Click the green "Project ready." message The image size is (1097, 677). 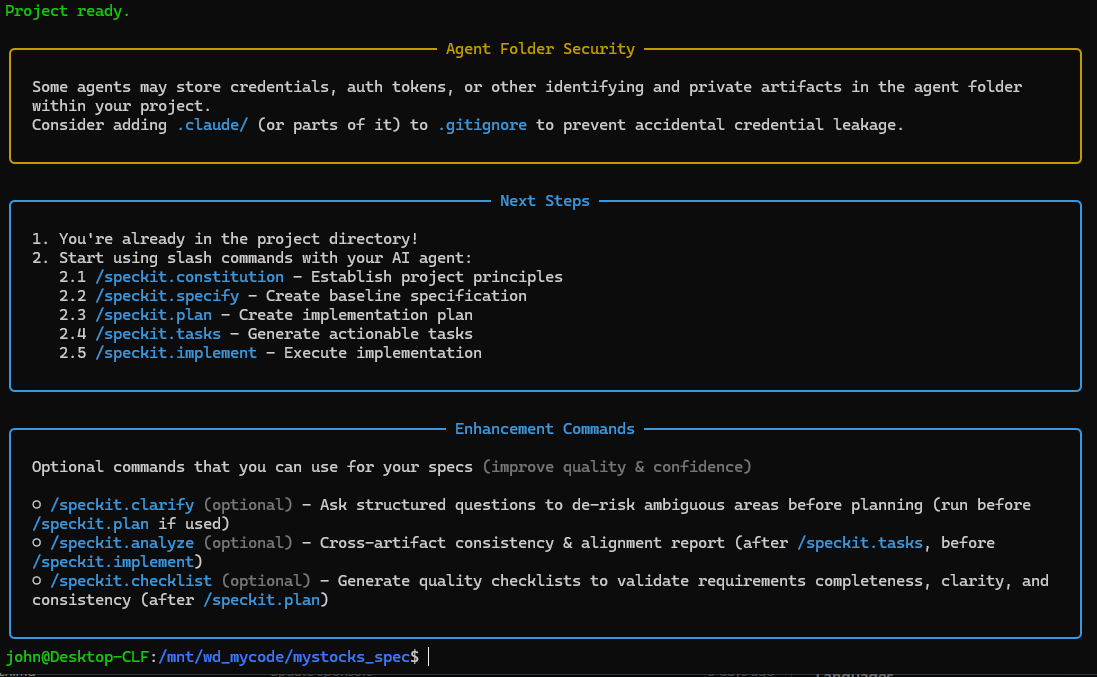(x=68, y=12)
